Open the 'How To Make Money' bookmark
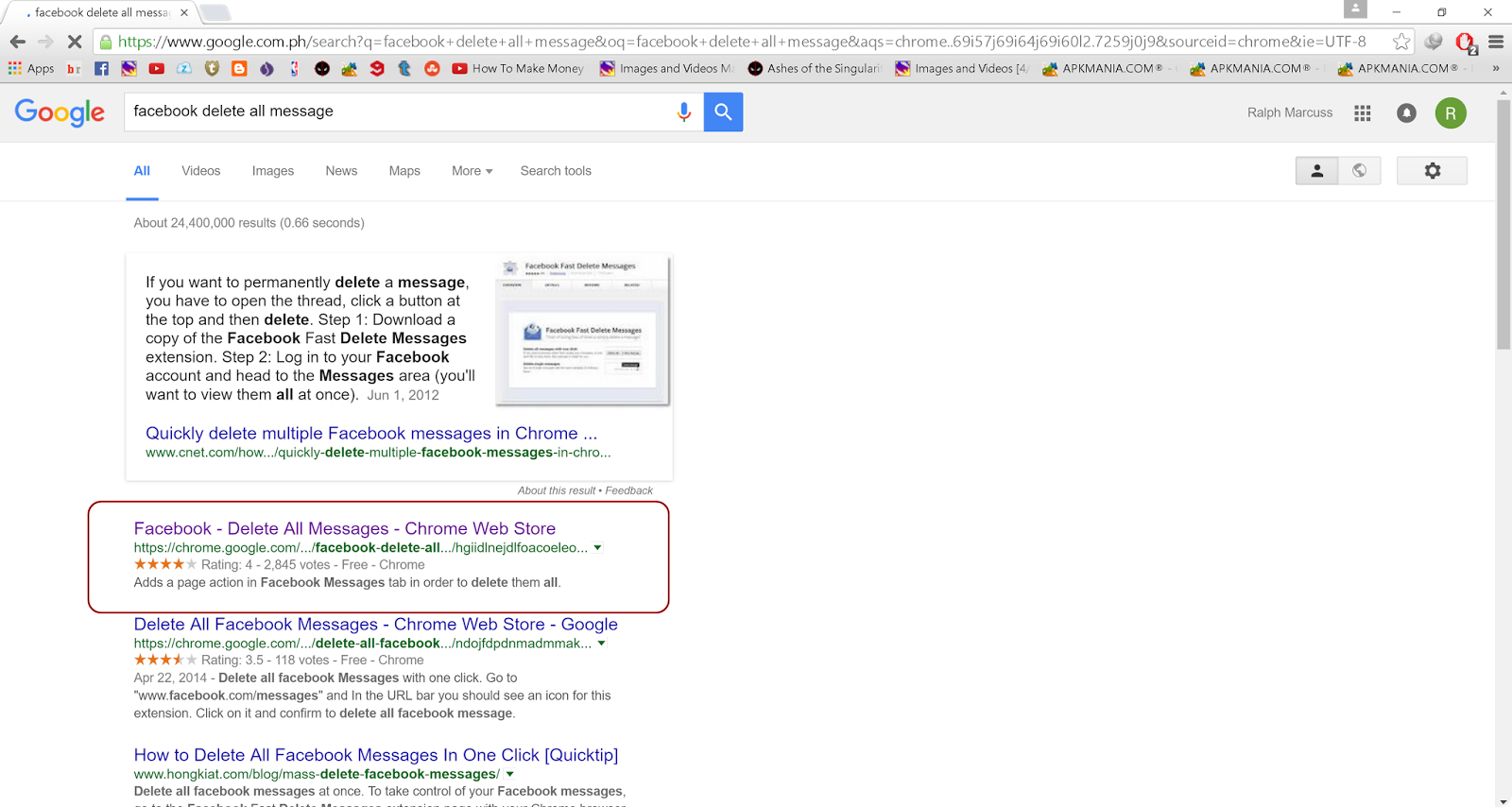Screen dimensions: 1512x807 518,68
